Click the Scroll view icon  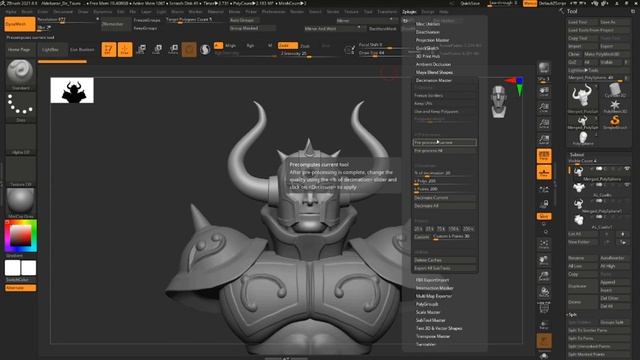[x=544, y=92]
